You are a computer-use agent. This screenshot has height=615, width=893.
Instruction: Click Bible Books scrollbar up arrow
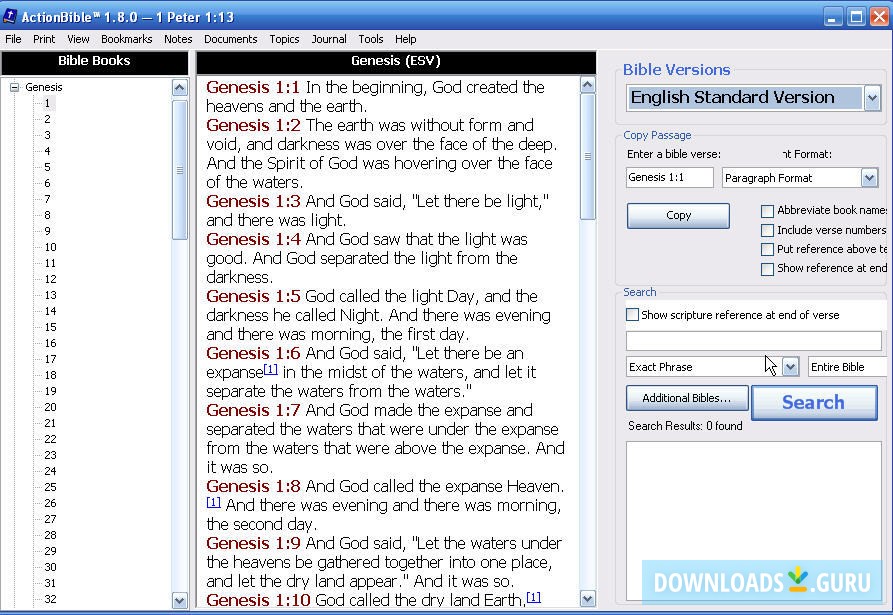(x=179, y=87)
